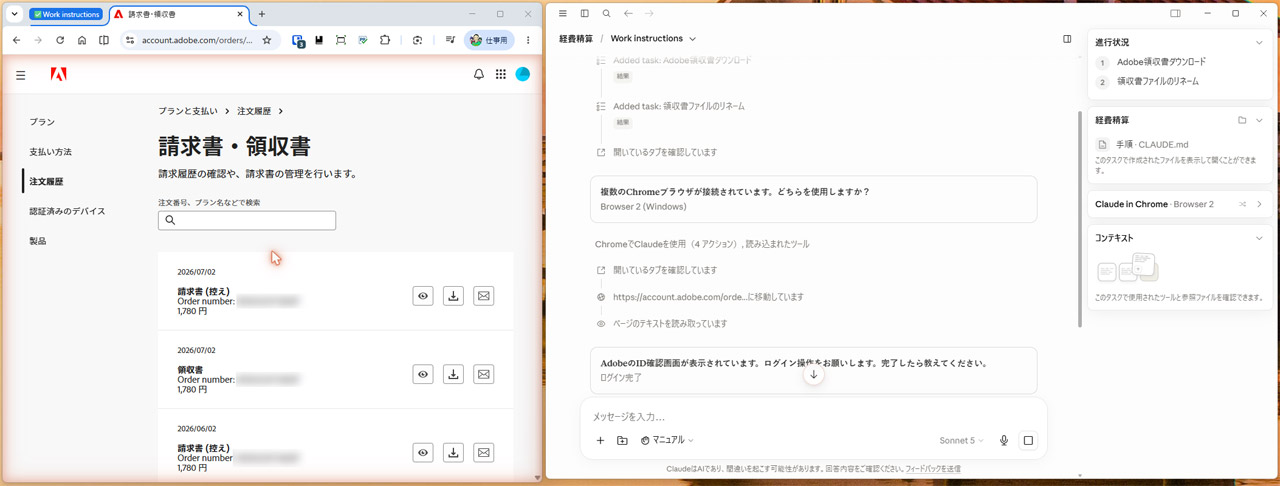Image resolution: width=1280 pixels, height=486 pixels.
Task: Toggle the Claude app left sidebar
Action: click(585, 14)
